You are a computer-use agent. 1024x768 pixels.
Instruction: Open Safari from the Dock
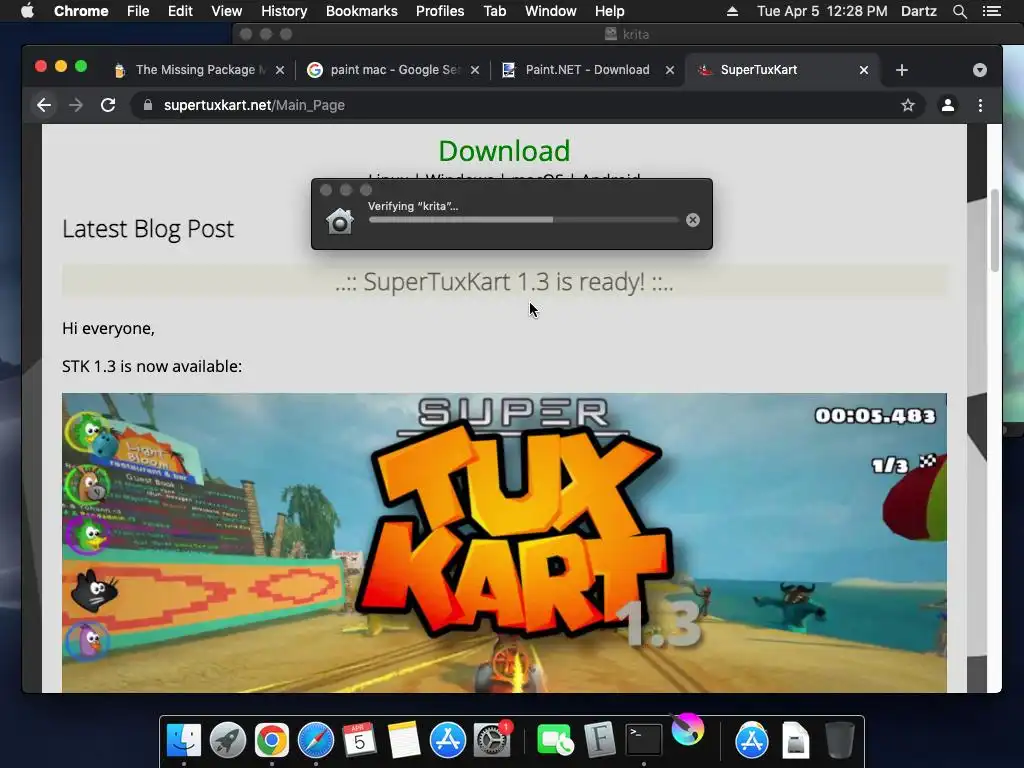[x=315, y=741]
